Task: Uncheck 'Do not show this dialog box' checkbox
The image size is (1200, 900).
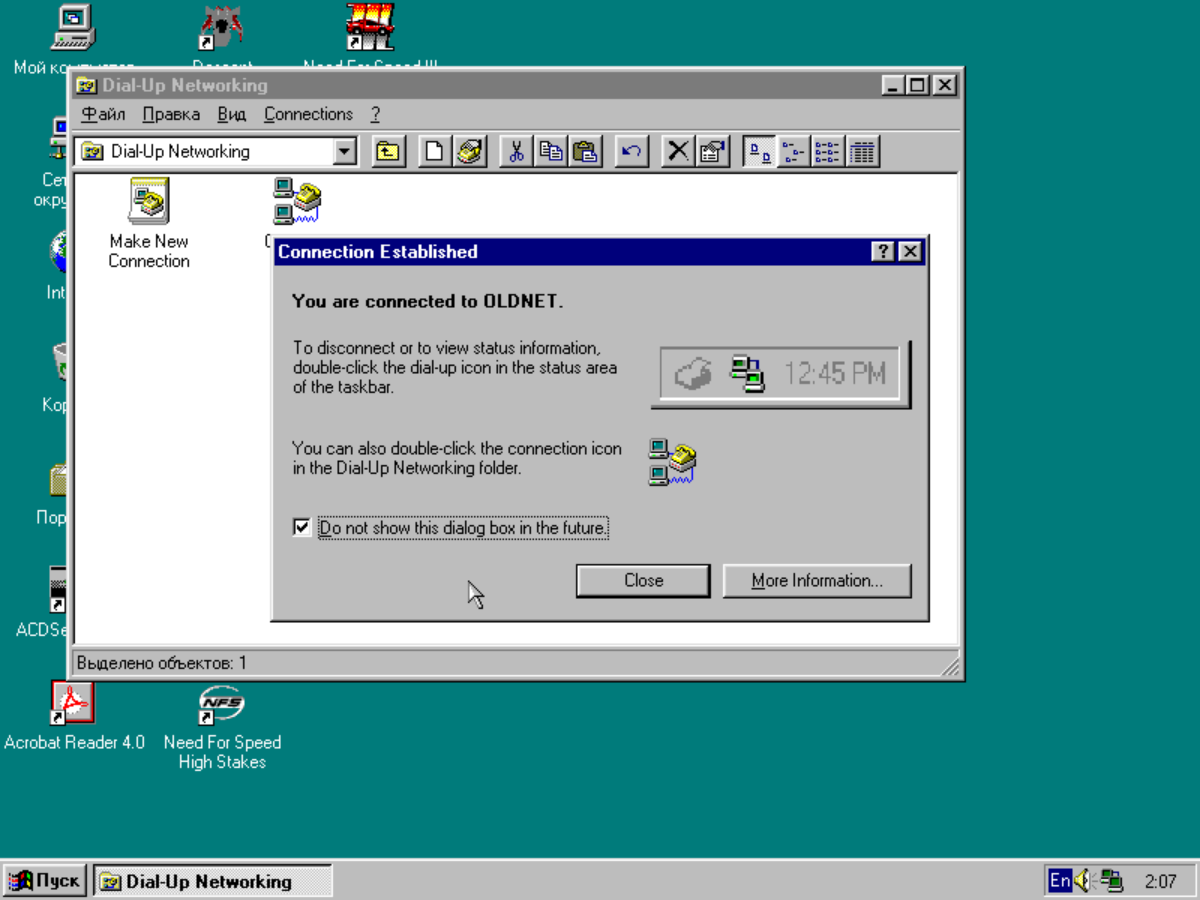Action: pos(302,527)
